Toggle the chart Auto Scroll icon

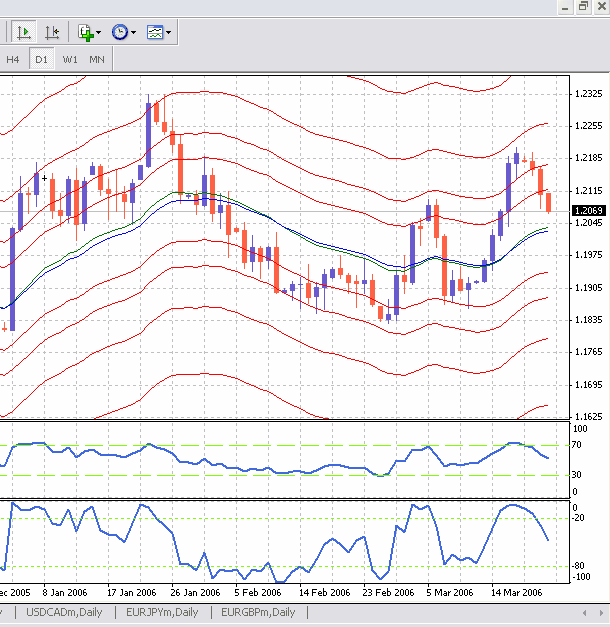point(24,33)
